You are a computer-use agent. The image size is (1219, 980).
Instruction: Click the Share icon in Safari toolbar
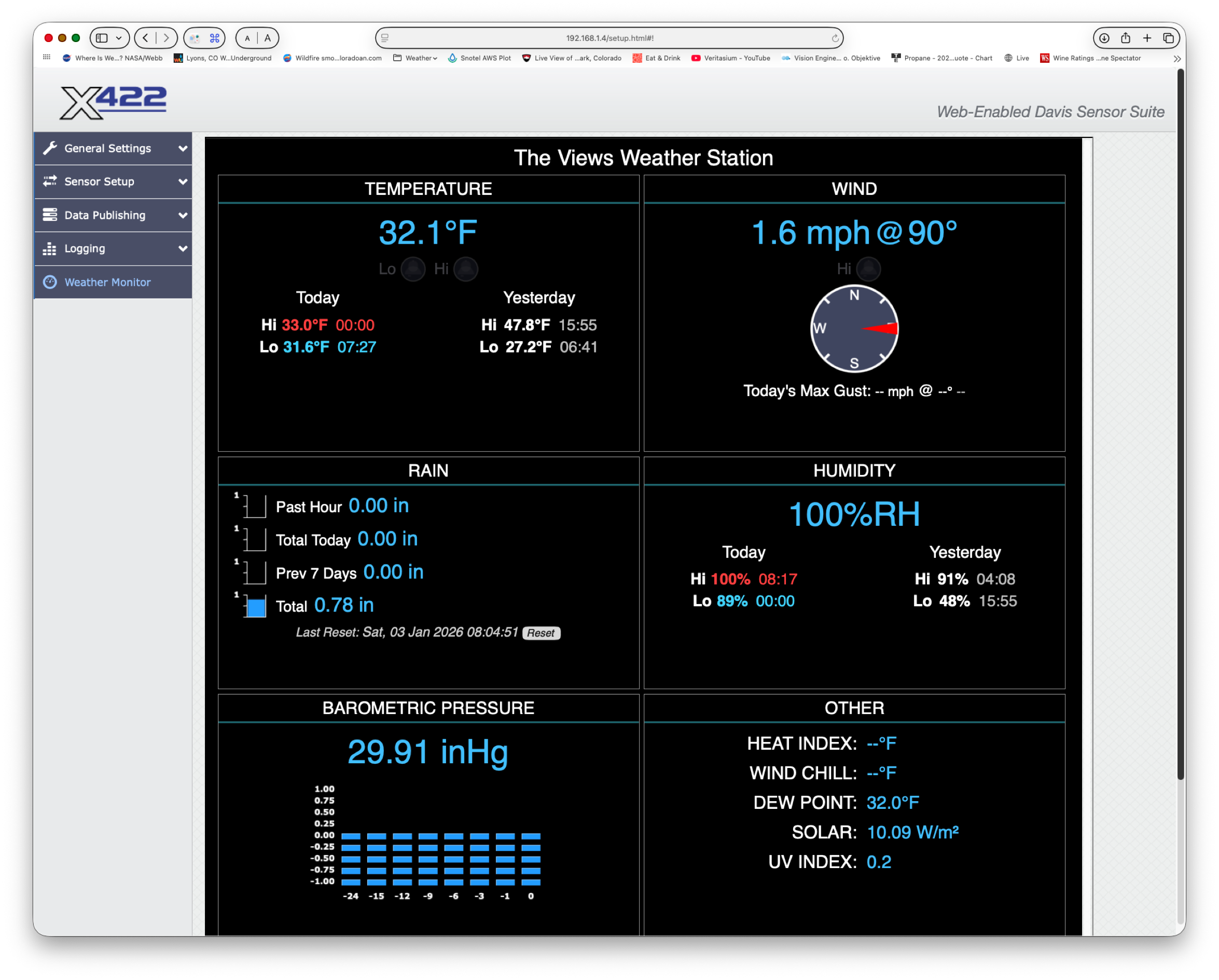1125,38
